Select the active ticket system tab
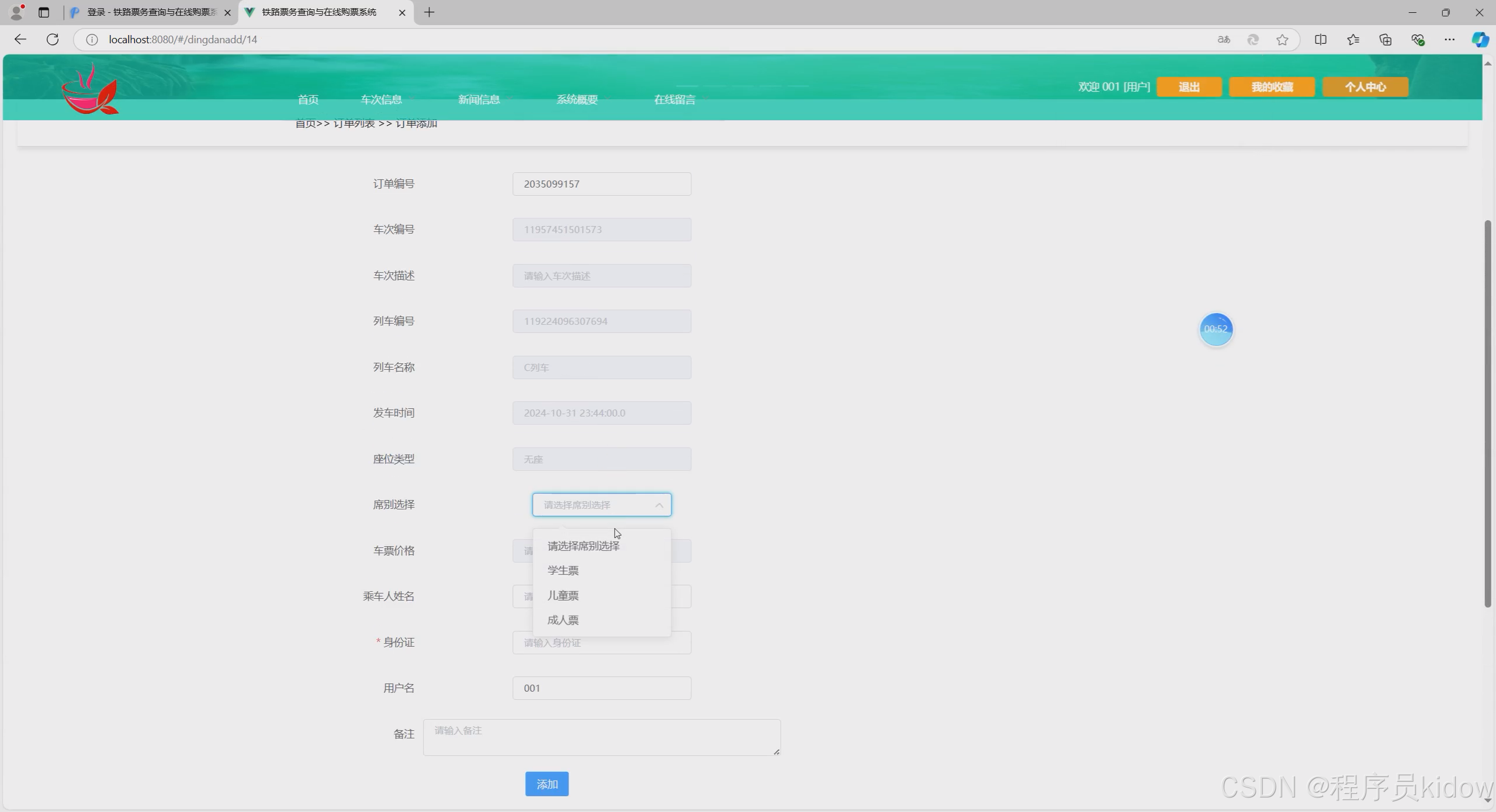This screenshot has height=812, width=1496. (325, 12)
